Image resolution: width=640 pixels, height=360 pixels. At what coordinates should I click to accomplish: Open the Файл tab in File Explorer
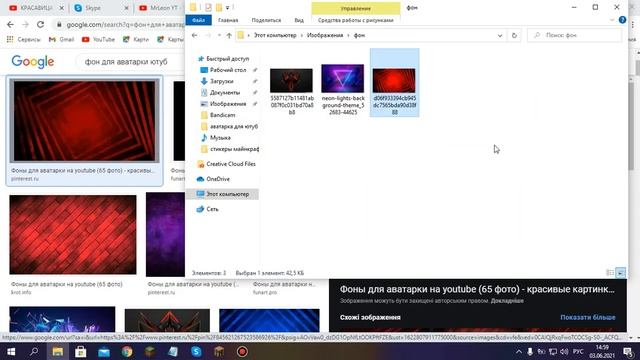198,20
